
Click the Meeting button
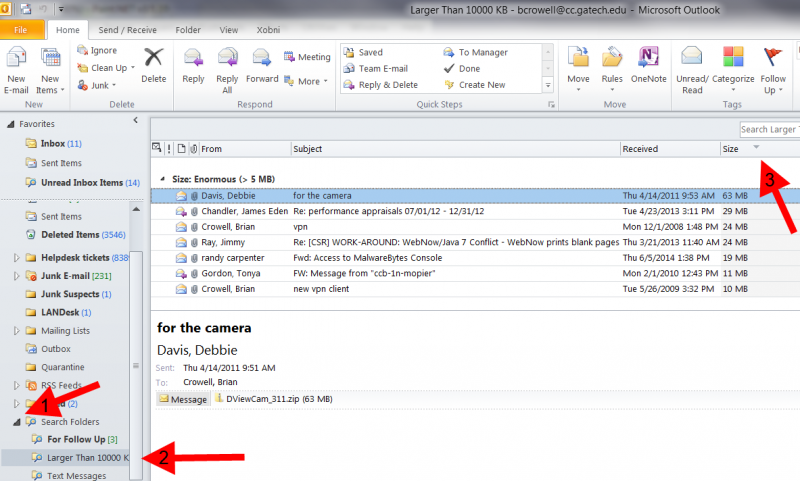click(308, 57)
